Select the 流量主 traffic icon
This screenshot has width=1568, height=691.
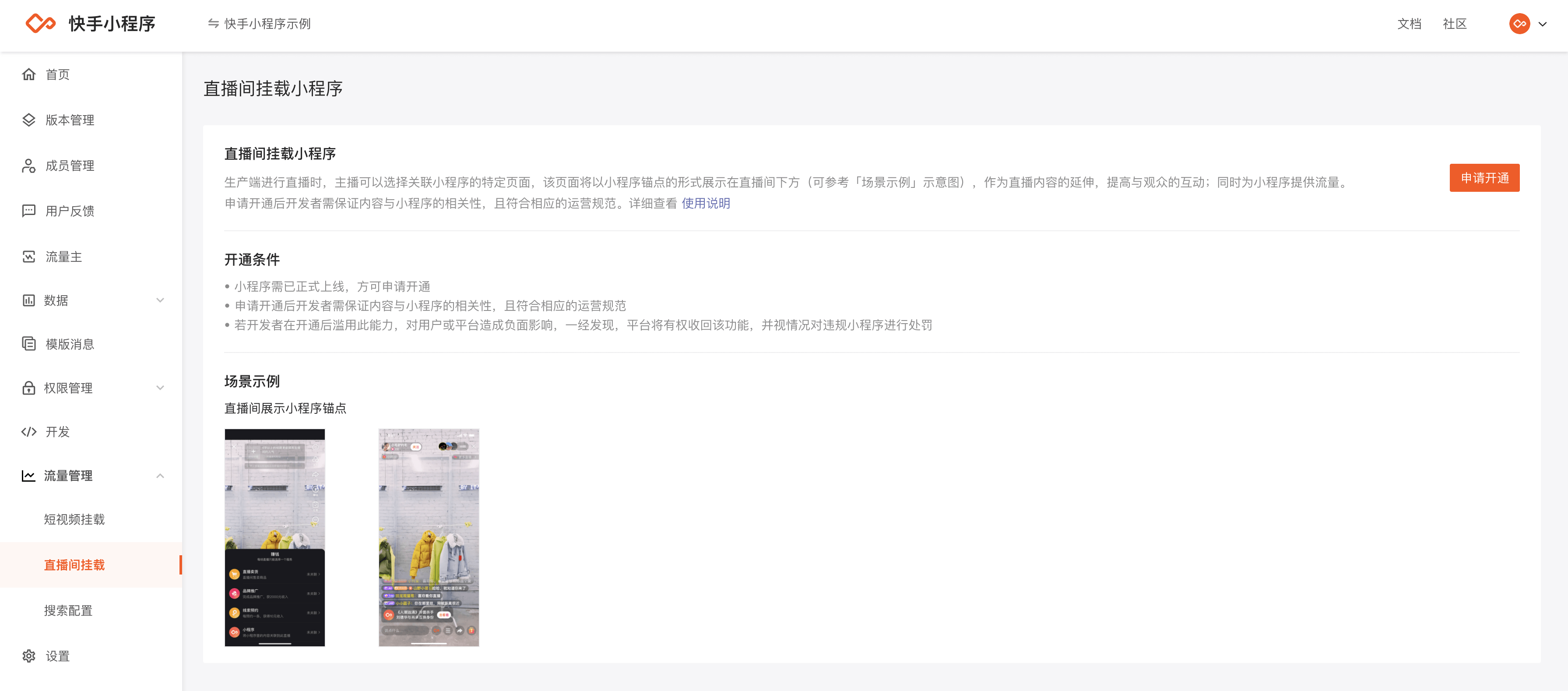pyautogui.click(x=29, y=256)
